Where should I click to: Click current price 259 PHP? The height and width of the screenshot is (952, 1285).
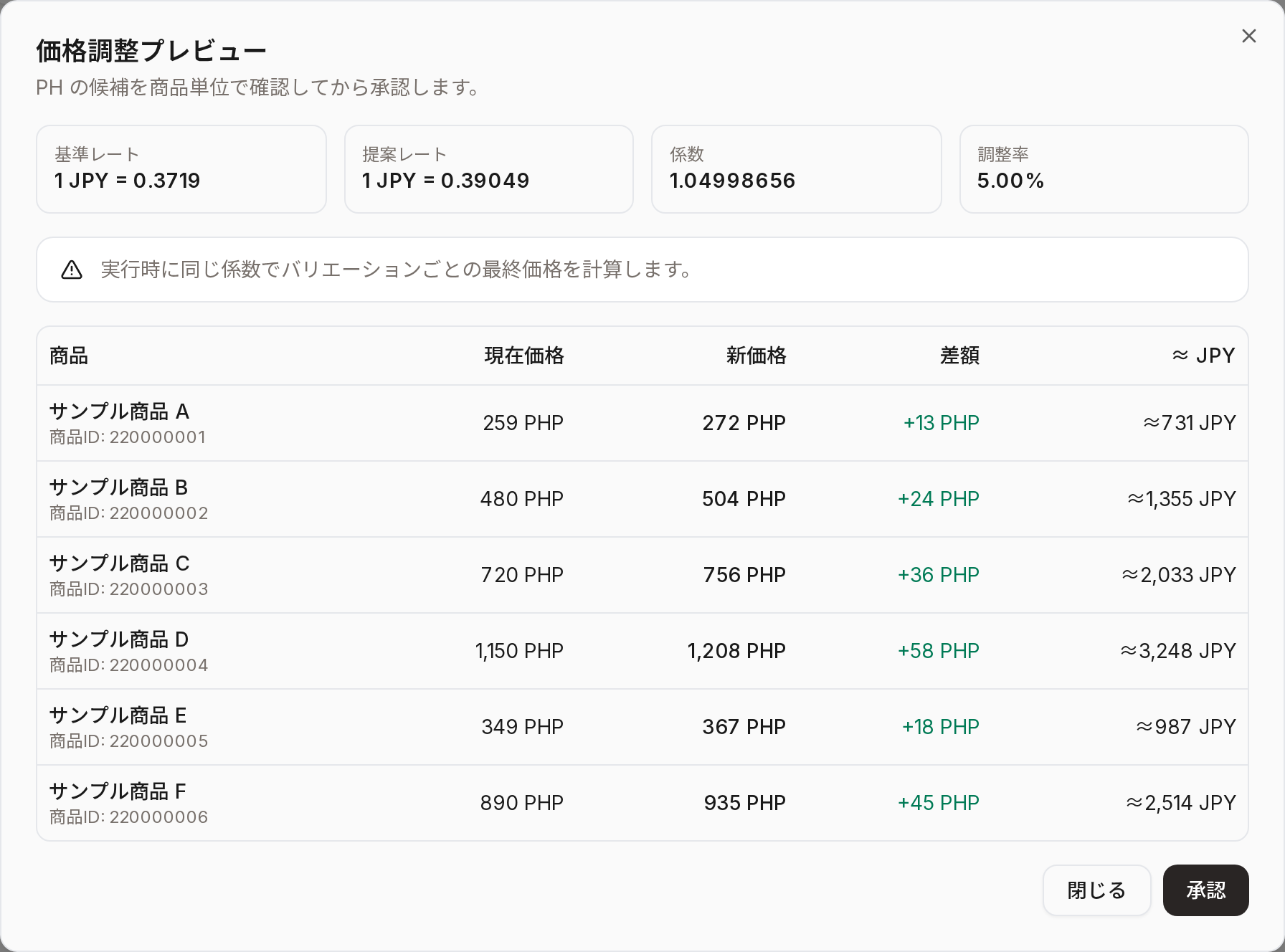(x=523, y=423)
